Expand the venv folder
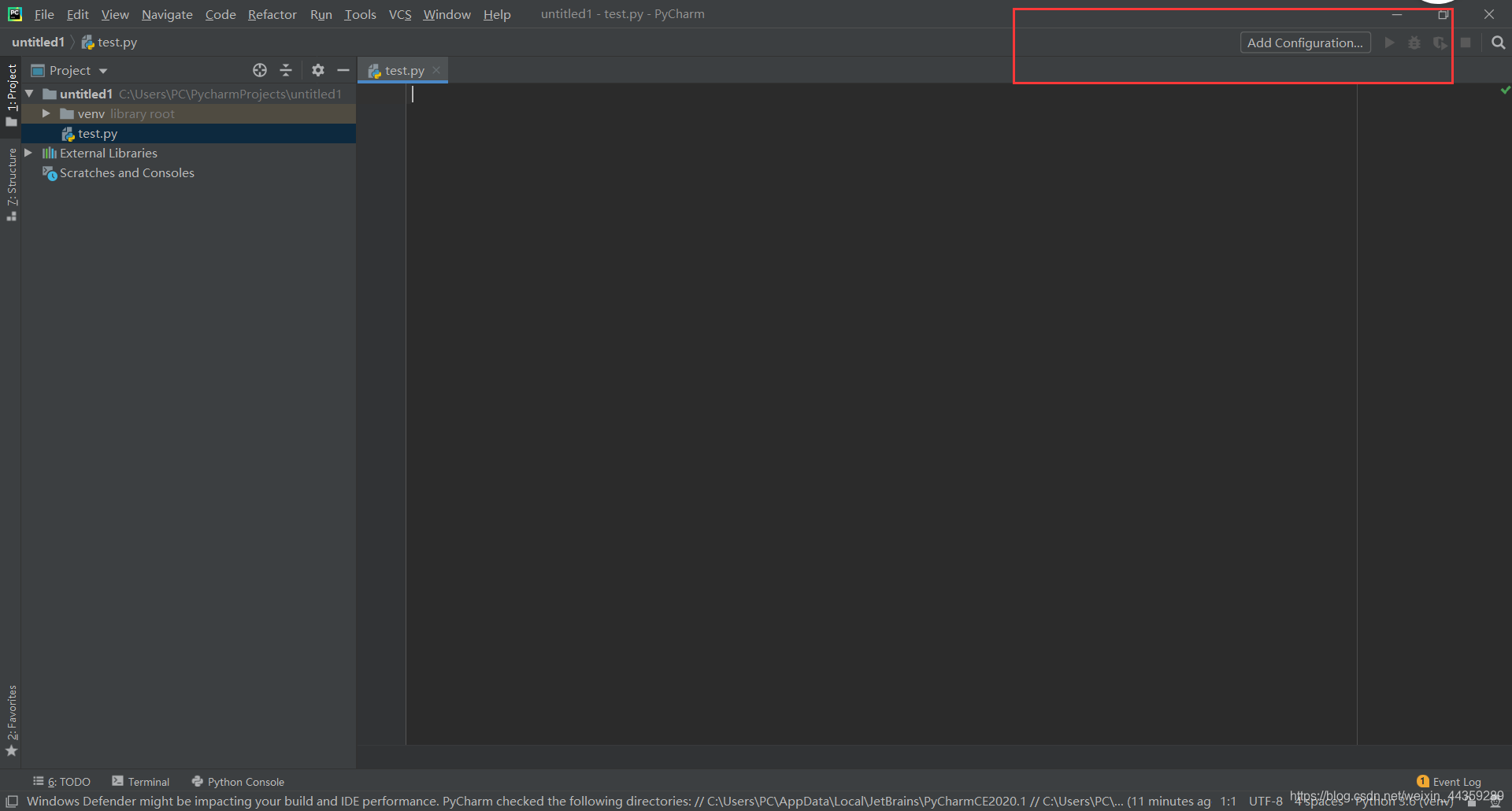The image size is (1512, 811). (x=46, y=113)
